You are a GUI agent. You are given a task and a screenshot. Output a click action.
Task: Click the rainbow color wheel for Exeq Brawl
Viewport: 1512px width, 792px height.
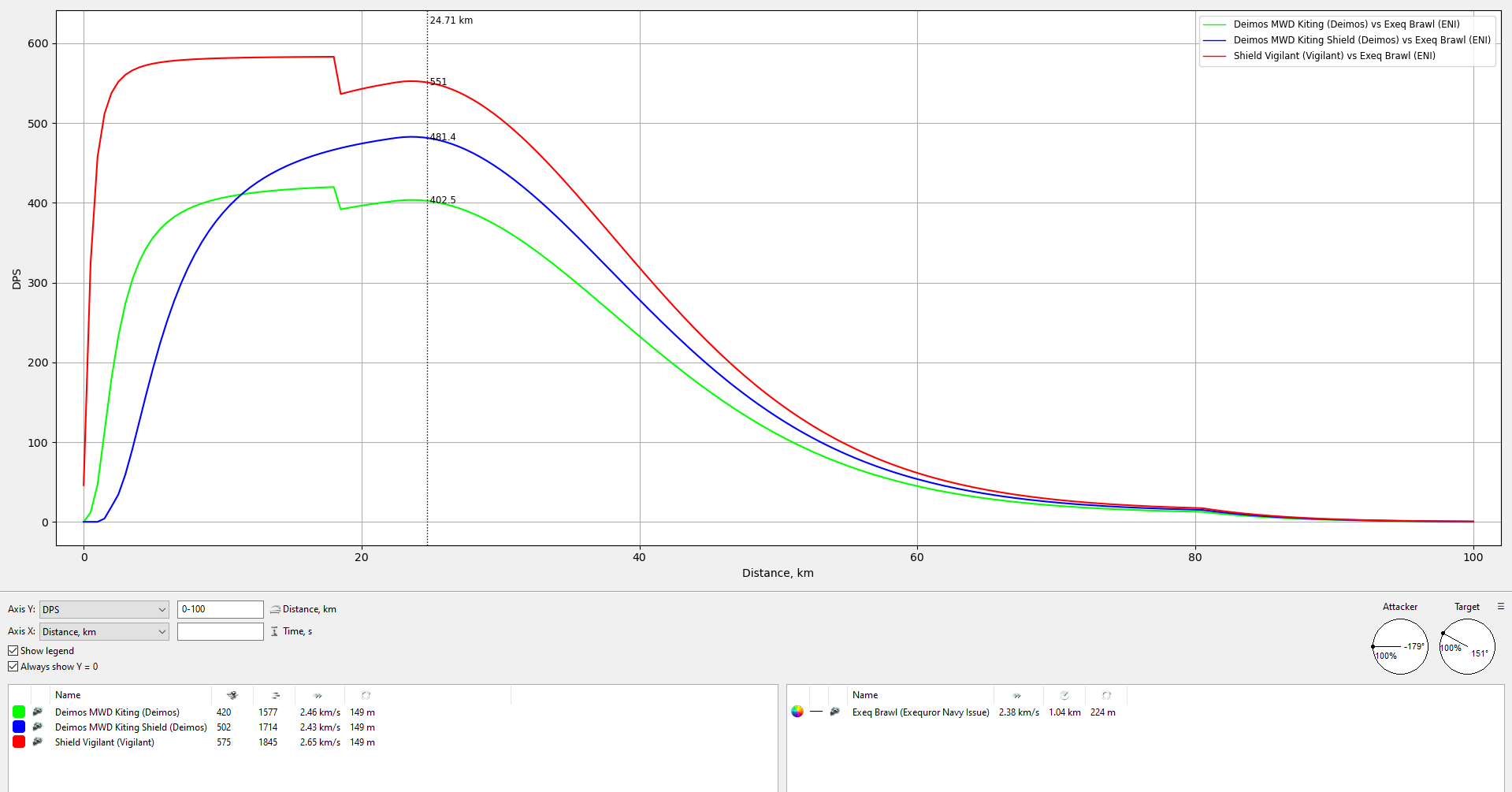[x=797, y=712]
